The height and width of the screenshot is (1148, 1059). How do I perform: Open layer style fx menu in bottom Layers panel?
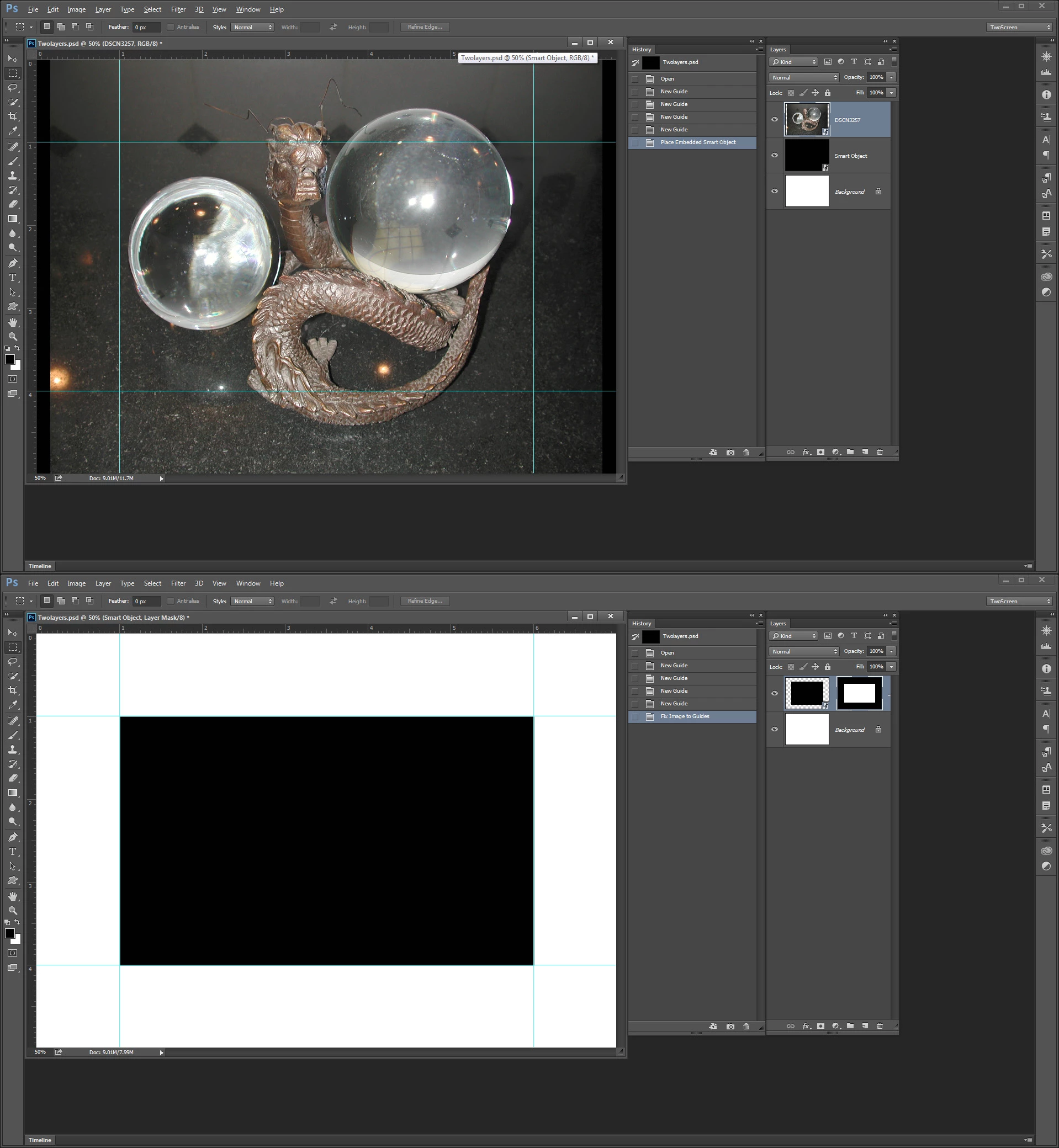(x=806, y=1026)
